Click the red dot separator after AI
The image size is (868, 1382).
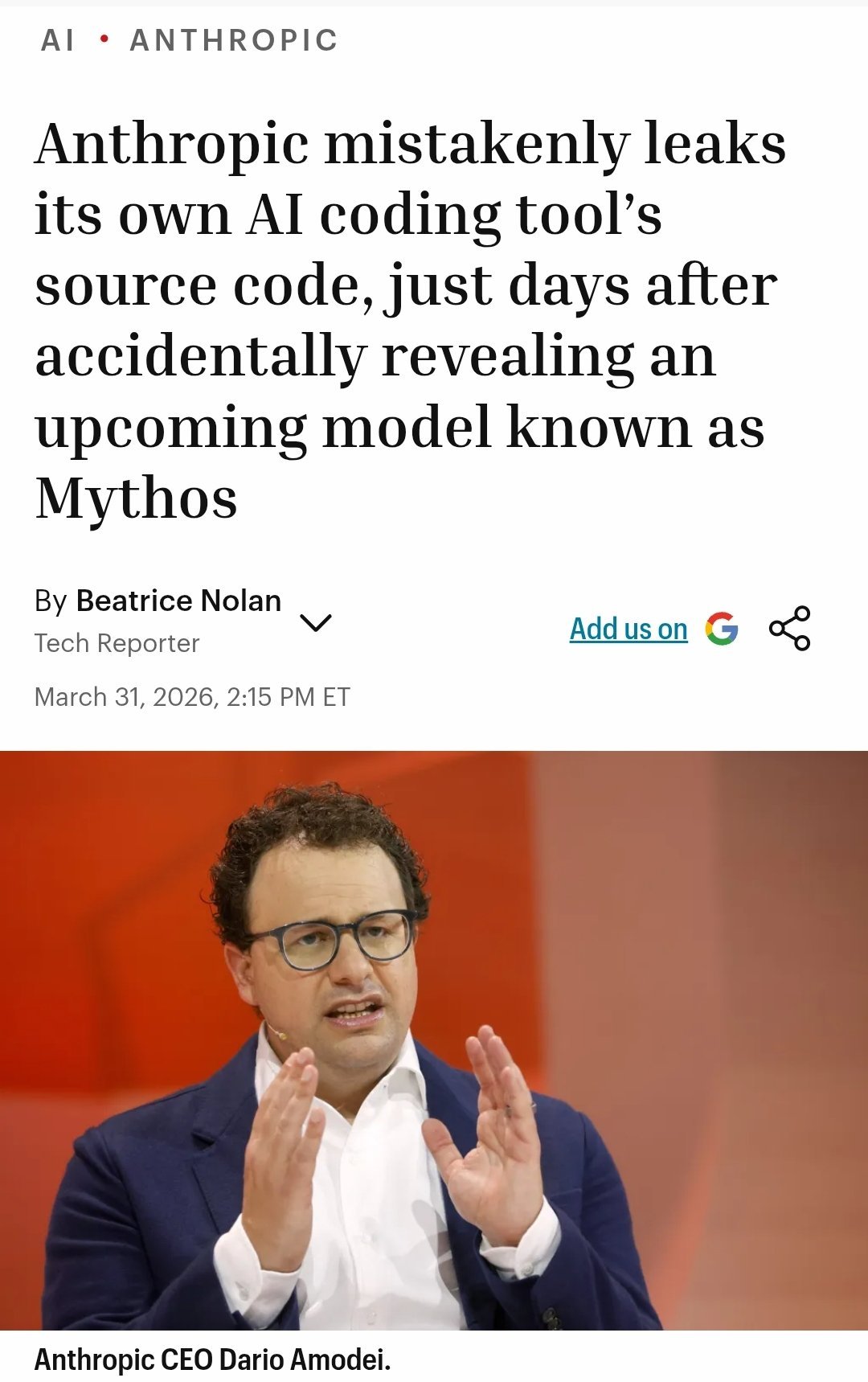[104, 39]
